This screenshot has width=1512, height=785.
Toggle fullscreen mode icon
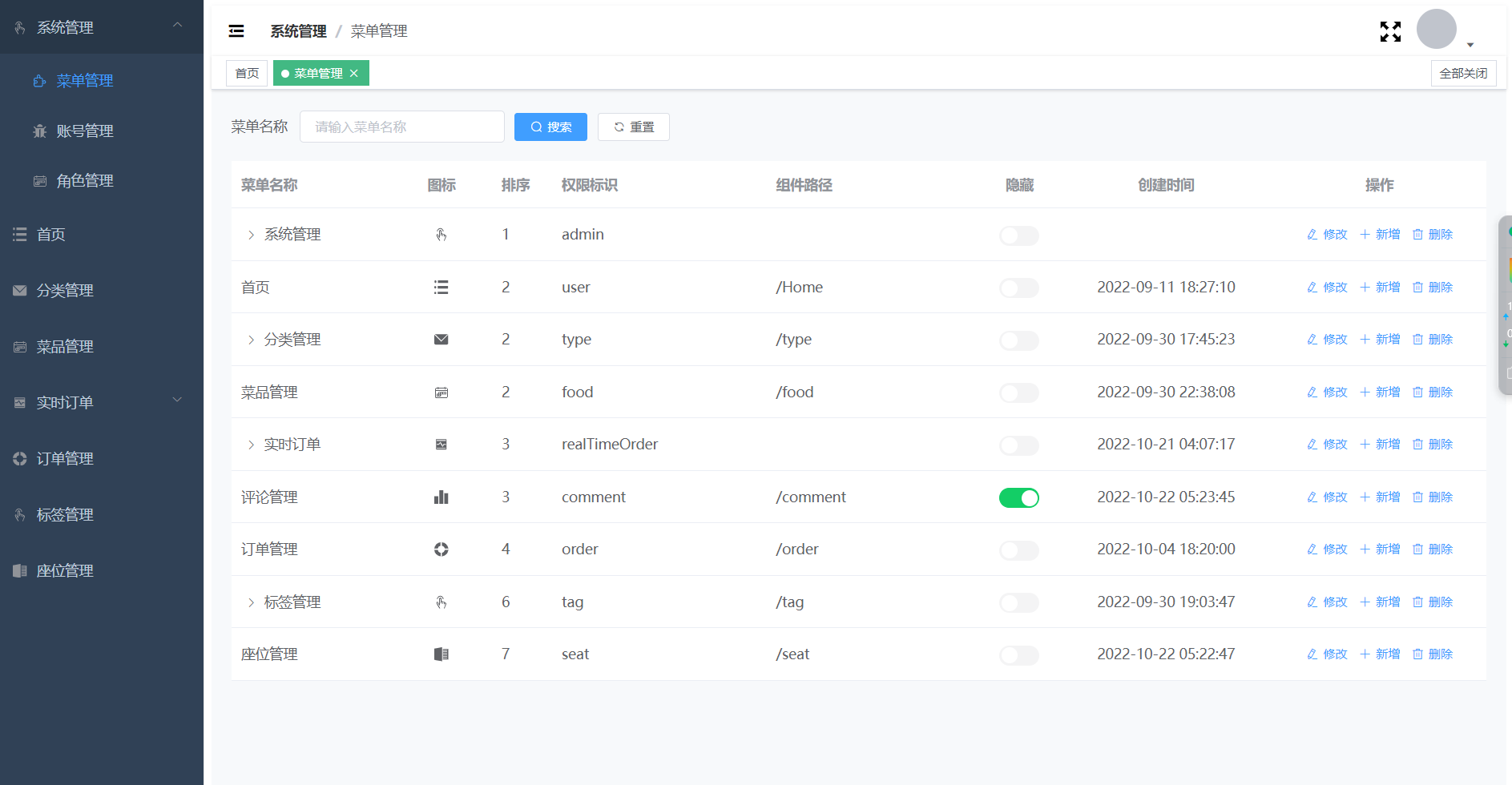click(1391, 31)
